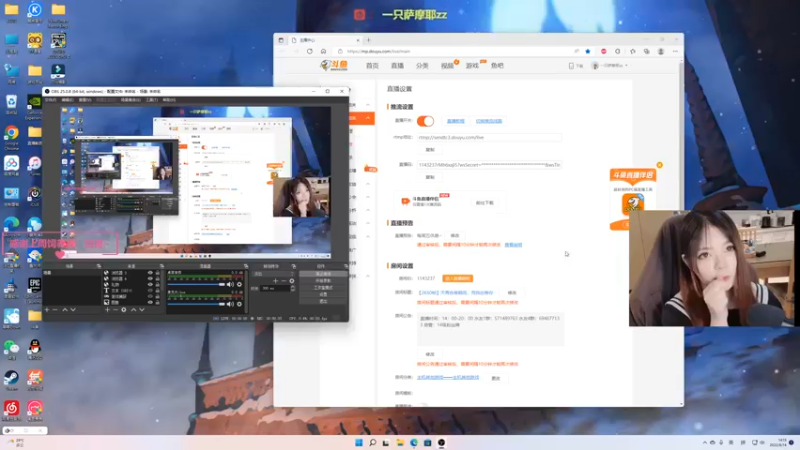Mute the desktop audio speaker icon in OBS

click(230, 284)
